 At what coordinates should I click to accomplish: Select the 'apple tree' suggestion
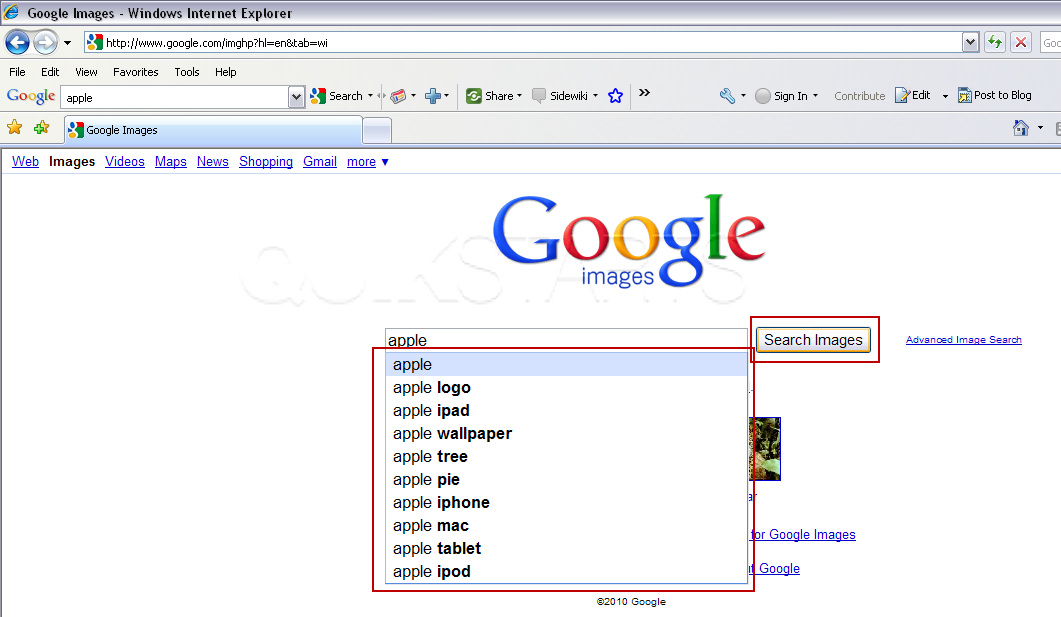pos(566,457)
